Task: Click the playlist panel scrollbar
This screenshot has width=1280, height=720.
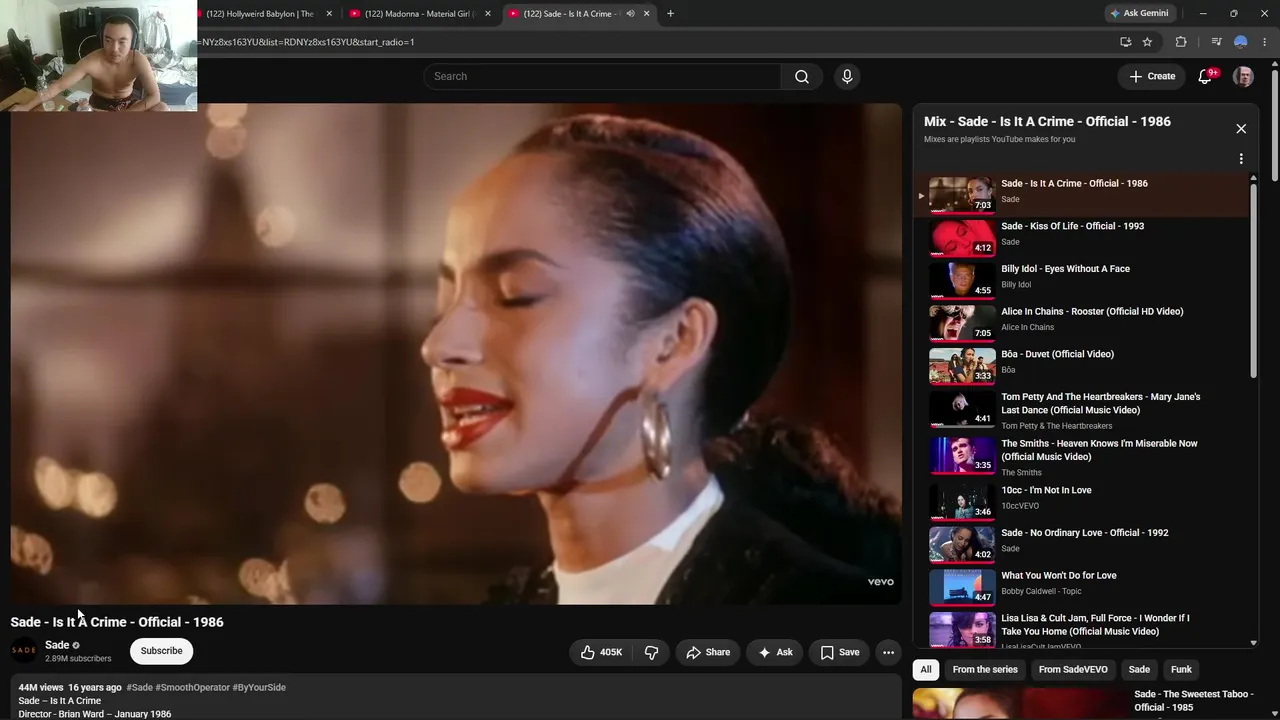Action: 1254,280
